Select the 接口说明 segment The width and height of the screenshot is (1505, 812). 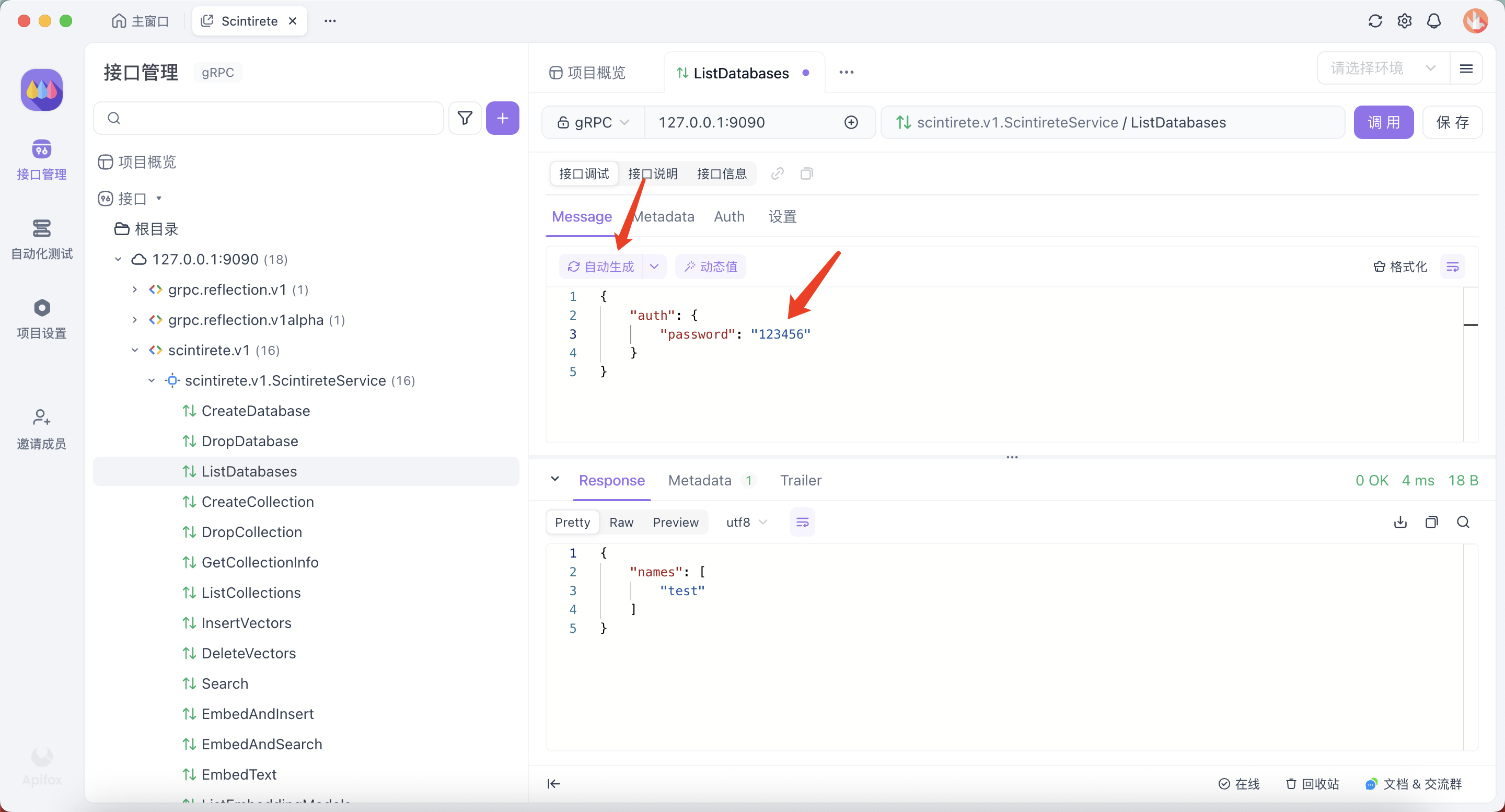pos(653,173)
